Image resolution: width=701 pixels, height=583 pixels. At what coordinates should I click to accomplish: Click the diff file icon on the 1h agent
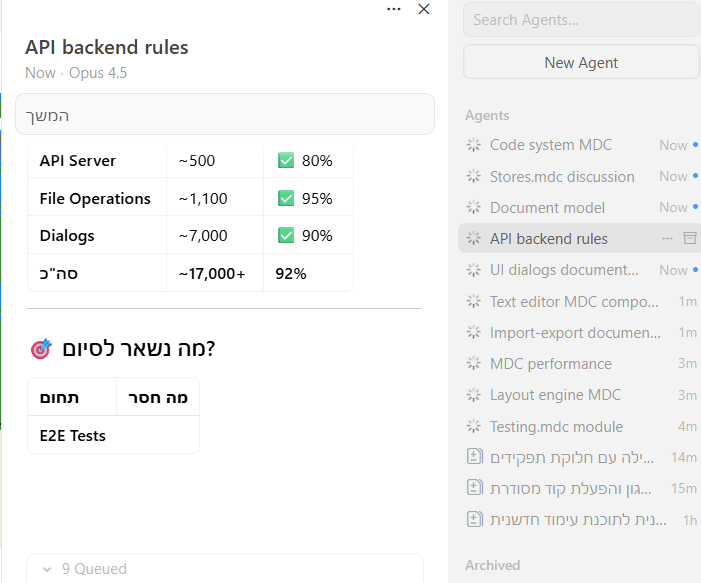[475, 519]
